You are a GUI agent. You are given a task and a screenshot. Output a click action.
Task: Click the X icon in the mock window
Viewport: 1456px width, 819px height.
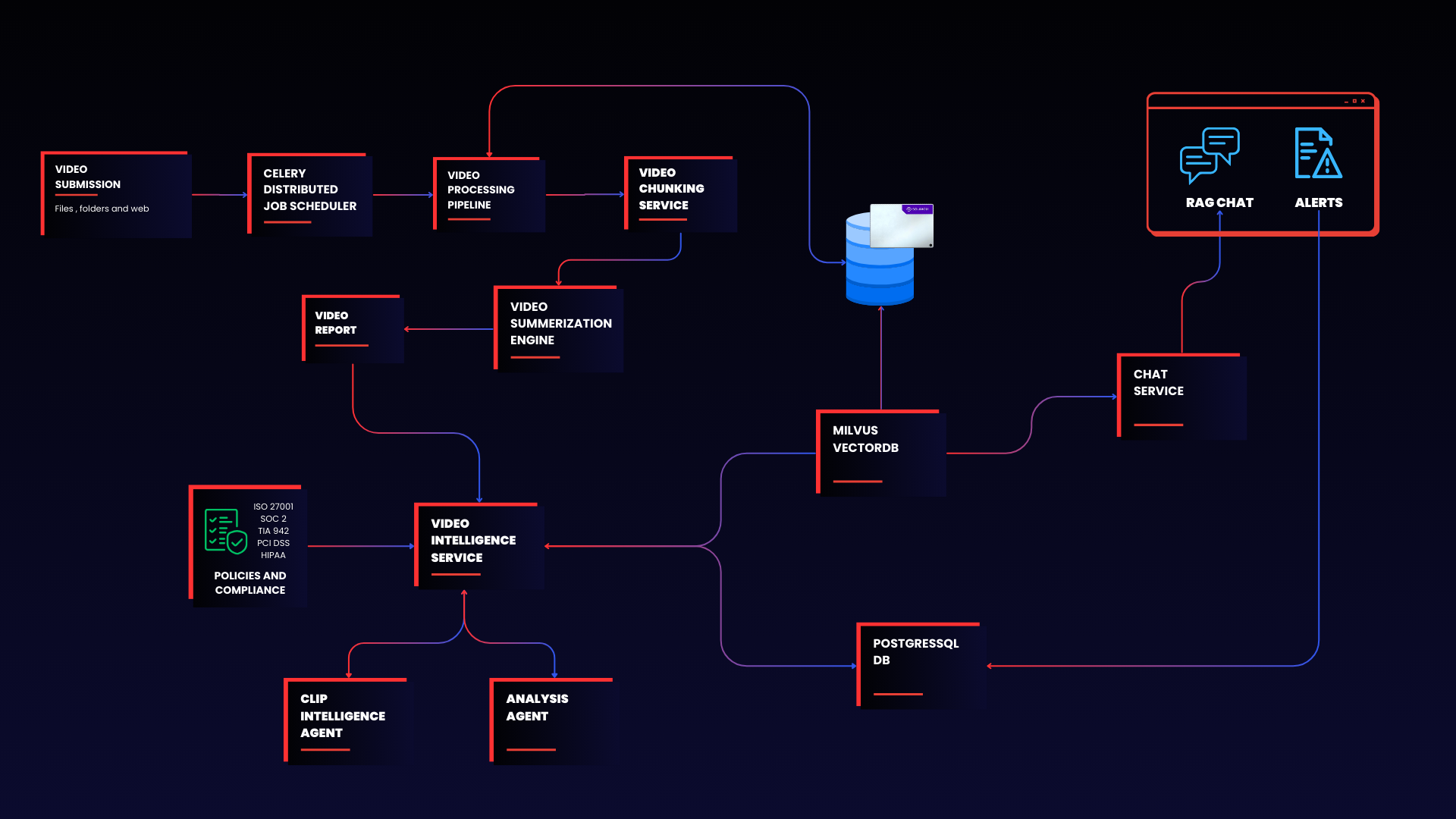(x=1363, y=101)
